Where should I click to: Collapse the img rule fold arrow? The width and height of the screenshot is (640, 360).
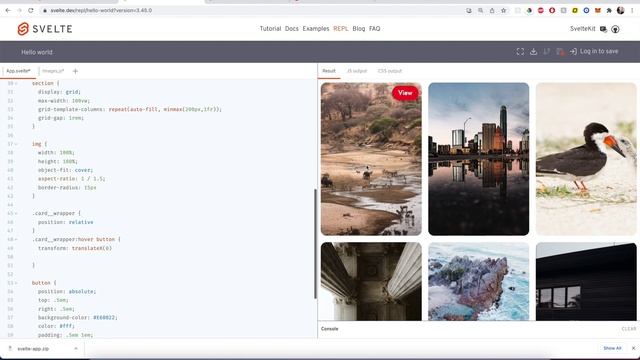pos(16,144)
